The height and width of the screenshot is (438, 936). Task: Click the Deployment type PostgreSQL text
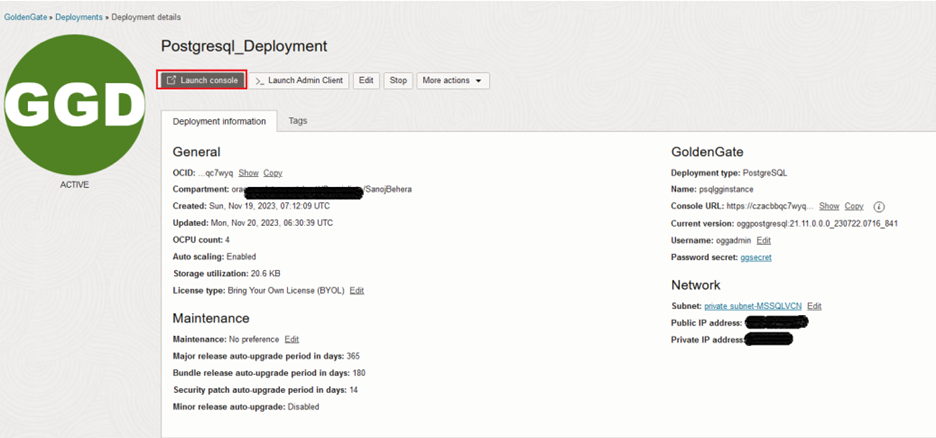pyautogui.click(x=765, y=173)
